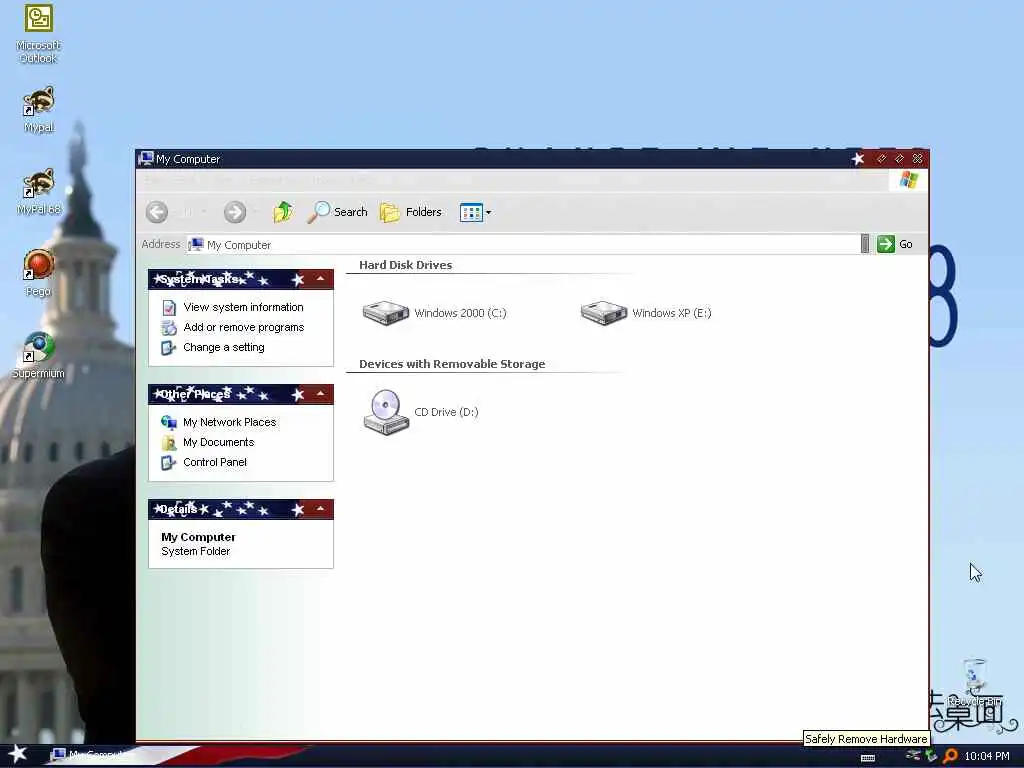Collapse the Details panel

pyautogui.click(x=321, y=509)
